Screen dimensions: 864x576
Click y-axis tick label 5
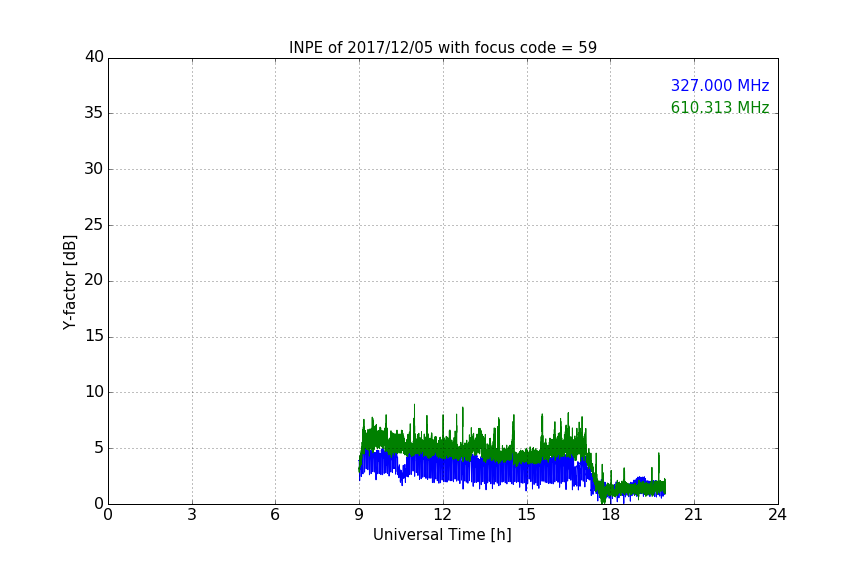pyautogui.click(x=99, y=448)
